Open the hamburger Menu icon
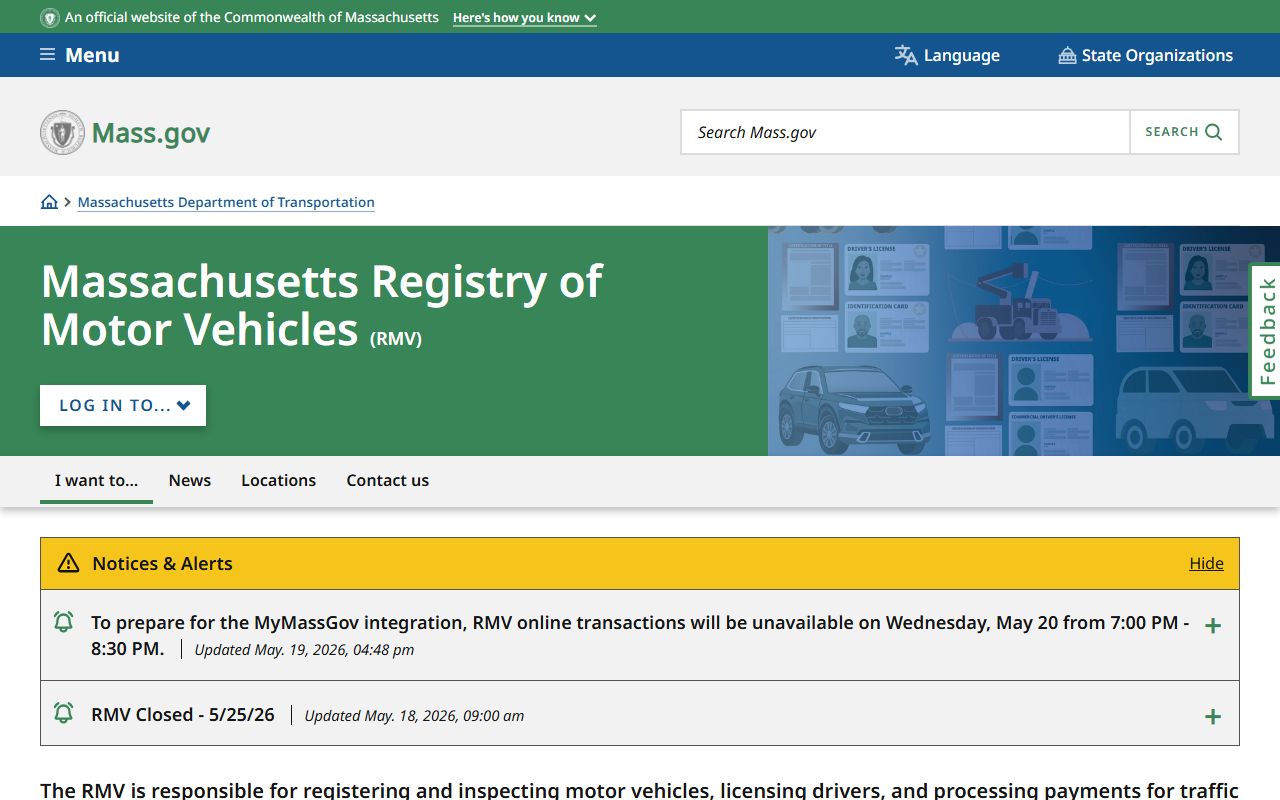The width and height of the screenshot is (1280, 800). click(47, 55)
